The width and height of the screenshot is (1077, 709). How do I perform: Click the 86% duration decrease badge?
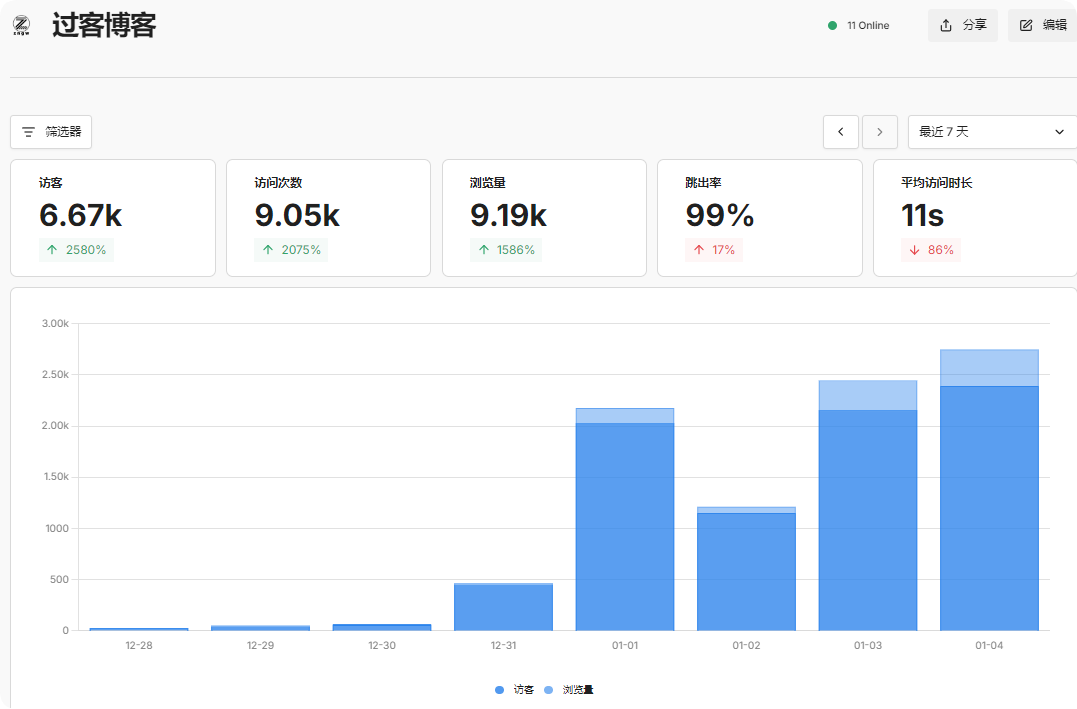point(931,250)
